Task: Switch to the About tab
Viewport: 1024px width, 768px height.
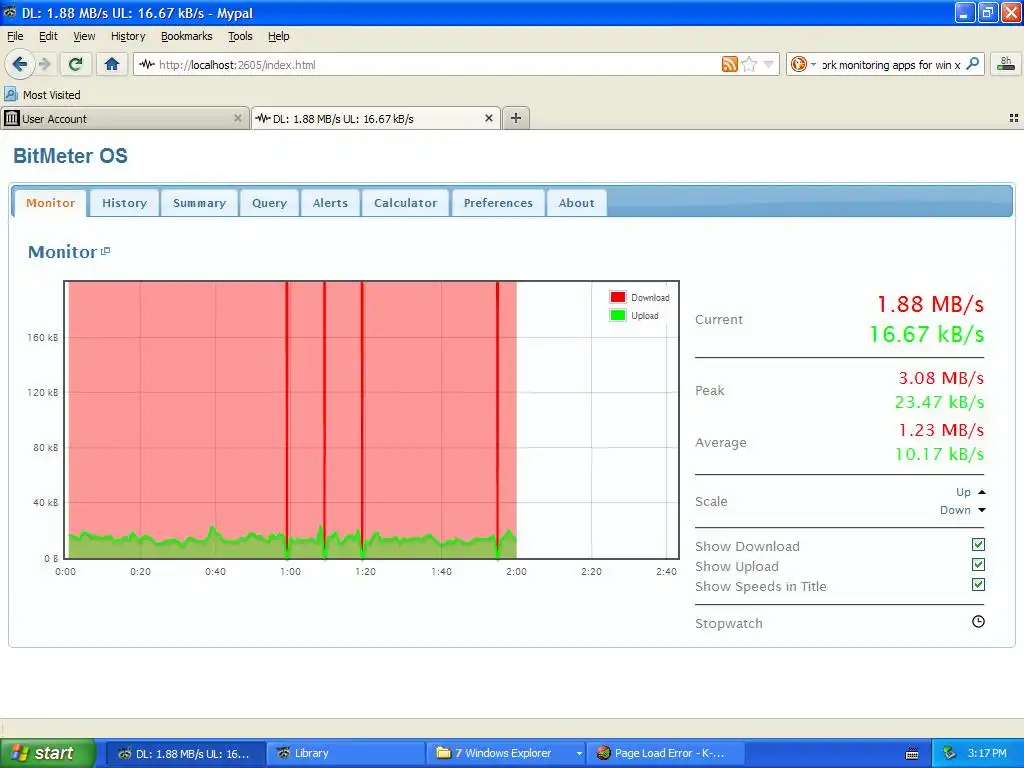Action: [576, 203]
